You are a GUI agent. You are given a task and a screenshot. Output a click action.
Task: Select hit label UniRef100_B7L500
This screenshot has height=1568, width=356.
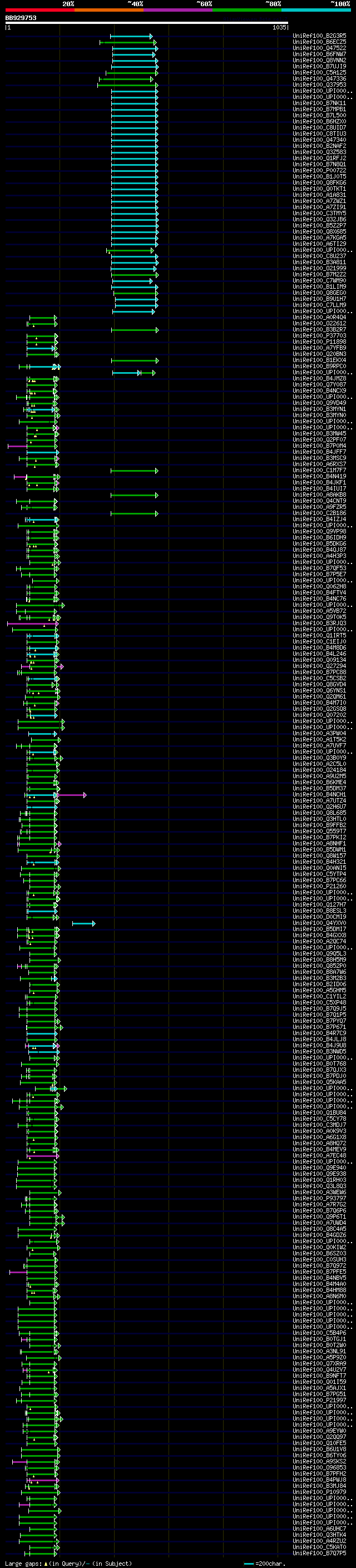319,115
